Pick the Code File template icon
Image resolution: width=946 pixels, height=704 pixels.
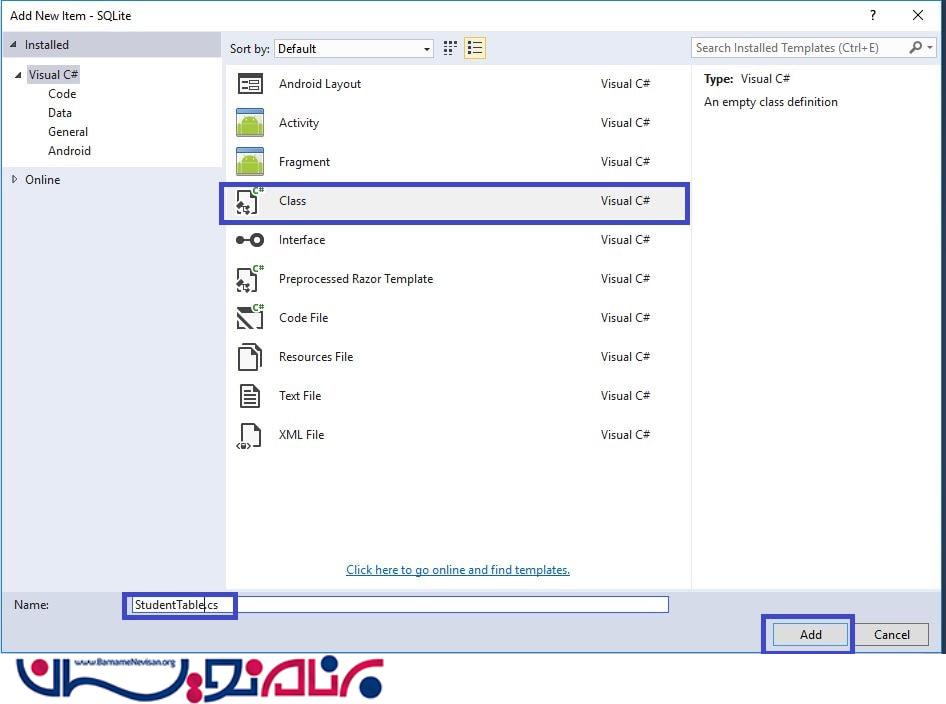click(x=249, y=318)
